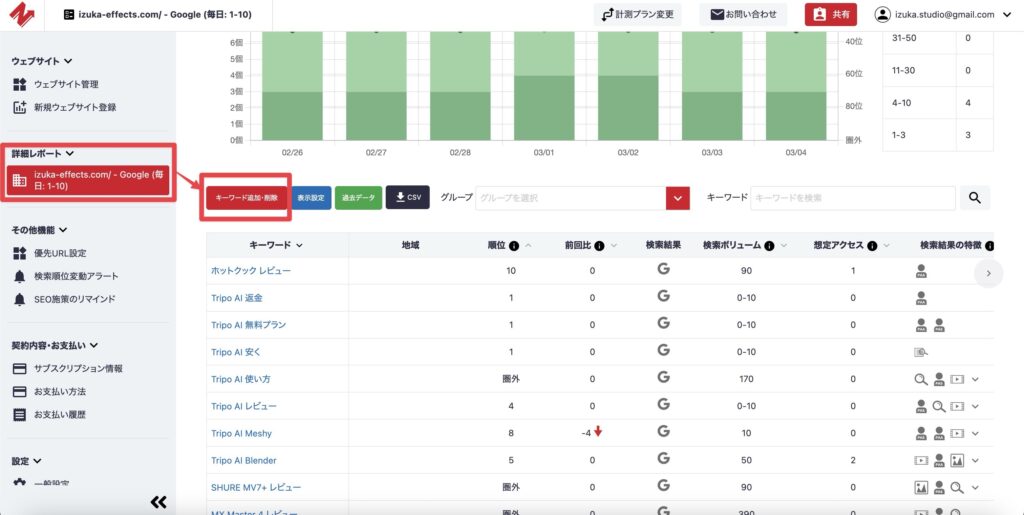Click the info icon next to 順位
The height and width of the screenshot is (515, 1024).
(x=514, y=245)
